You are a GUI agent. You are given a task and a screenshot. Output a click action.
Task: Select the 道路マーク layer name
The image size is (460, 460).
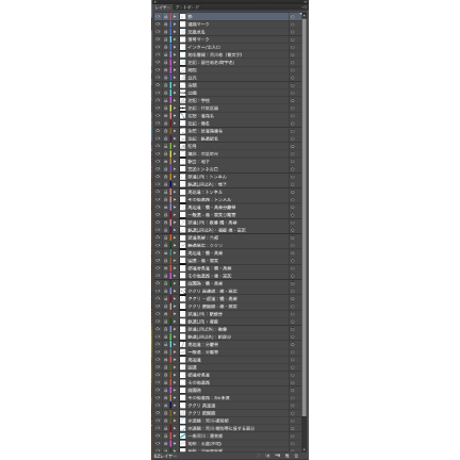(x=198, y=24)
